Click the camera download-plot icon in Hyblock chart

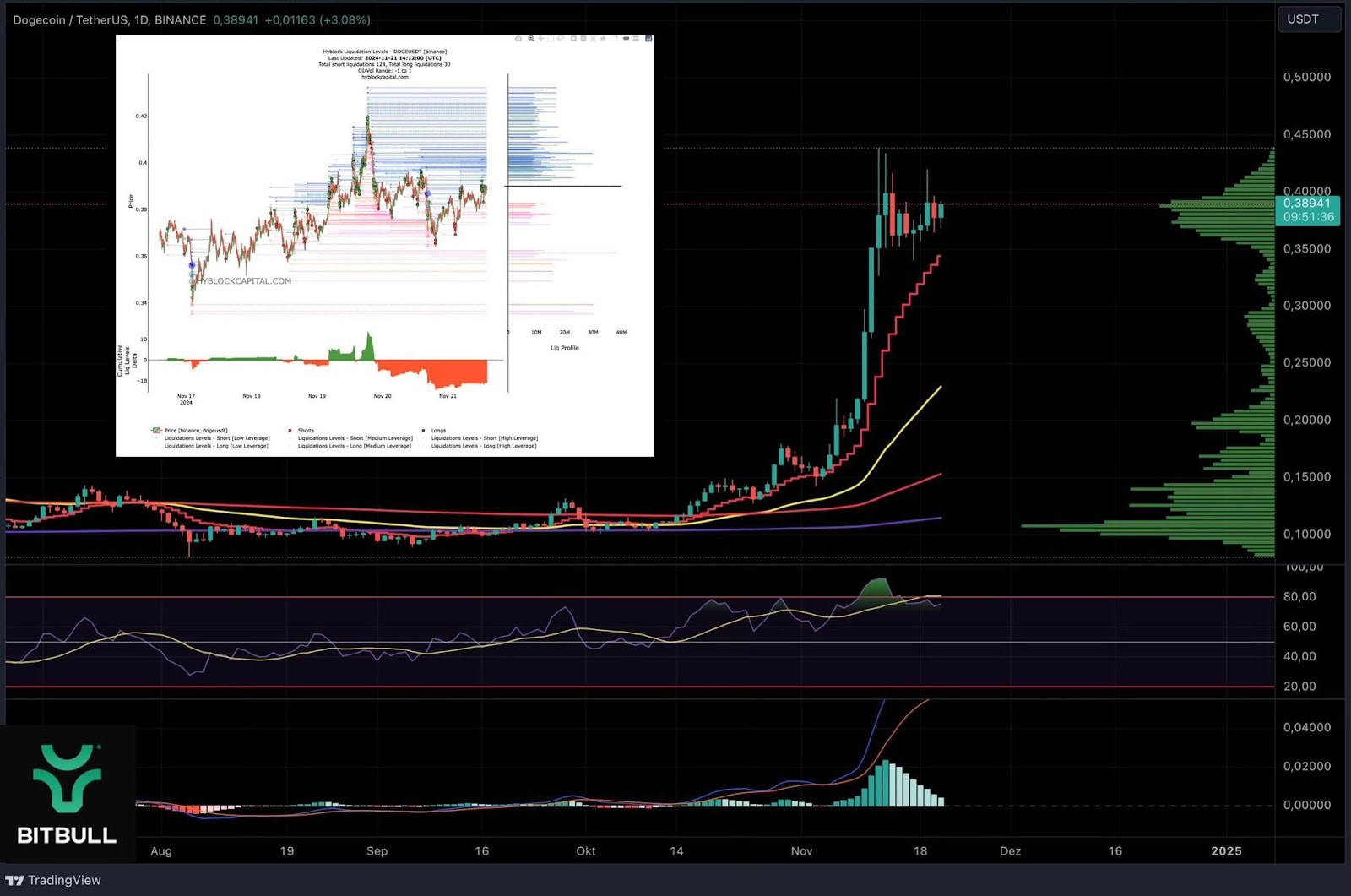coord(518,38)
